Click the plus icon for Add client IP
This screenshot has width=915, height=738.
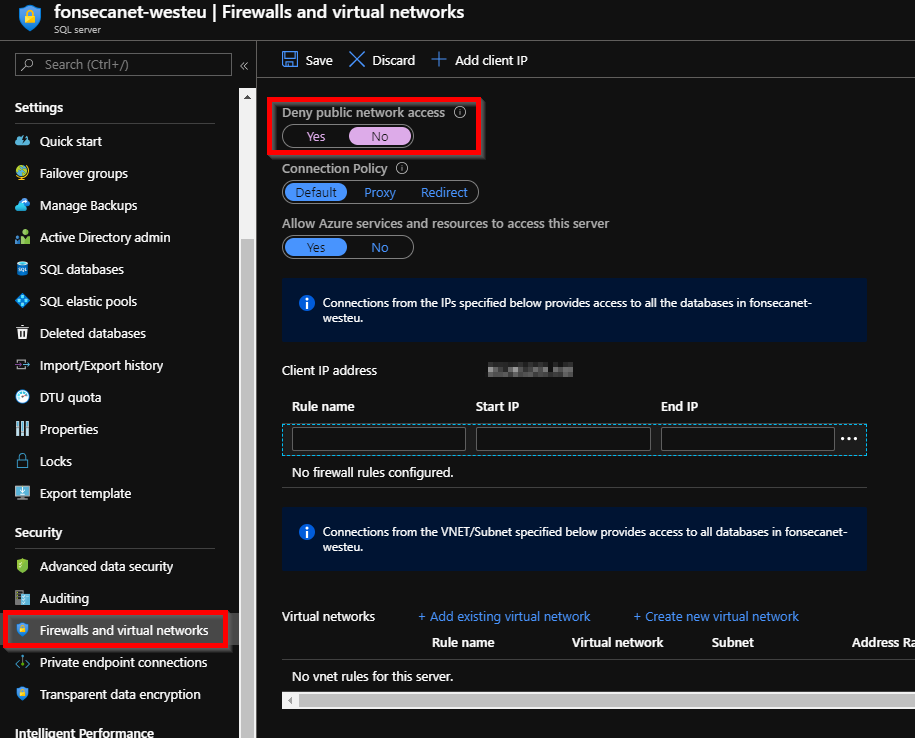pyautogui.click(x=439, y=60)
